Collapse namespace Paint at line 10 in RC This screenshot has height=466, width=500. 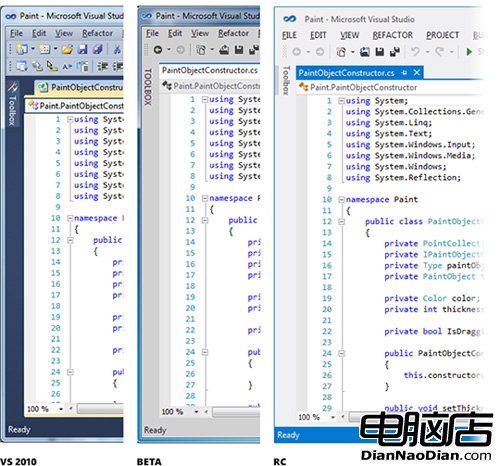pyautogui.click(x=341, y=200)
